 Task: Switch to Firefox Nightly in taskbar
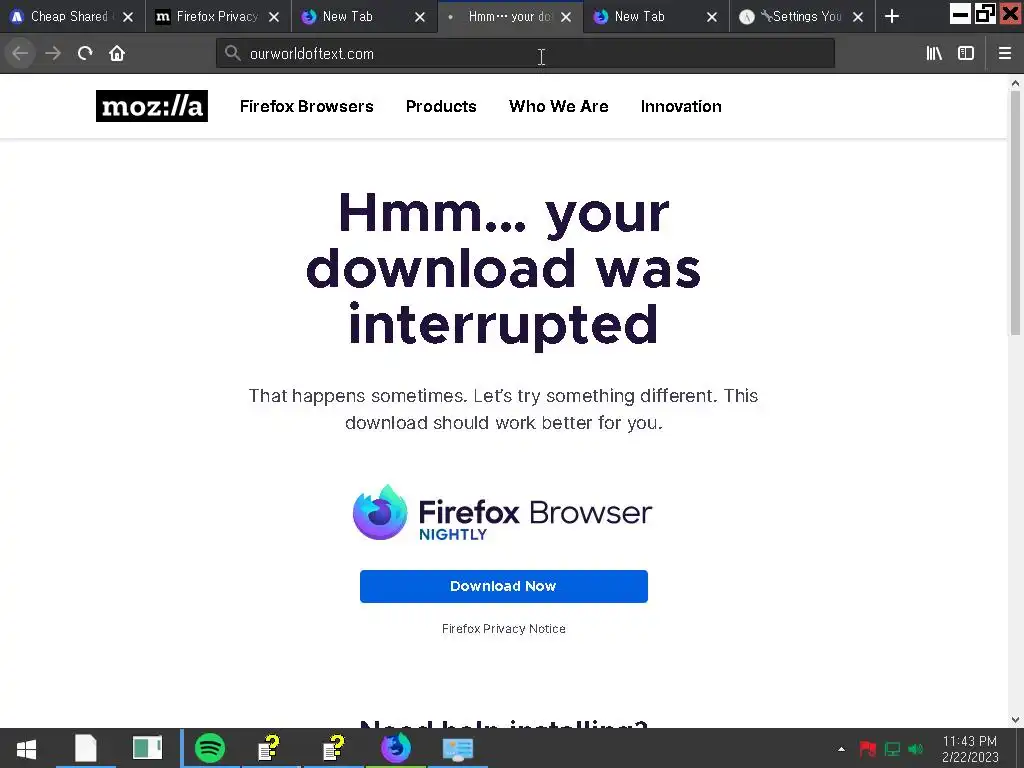click(396, 748)
